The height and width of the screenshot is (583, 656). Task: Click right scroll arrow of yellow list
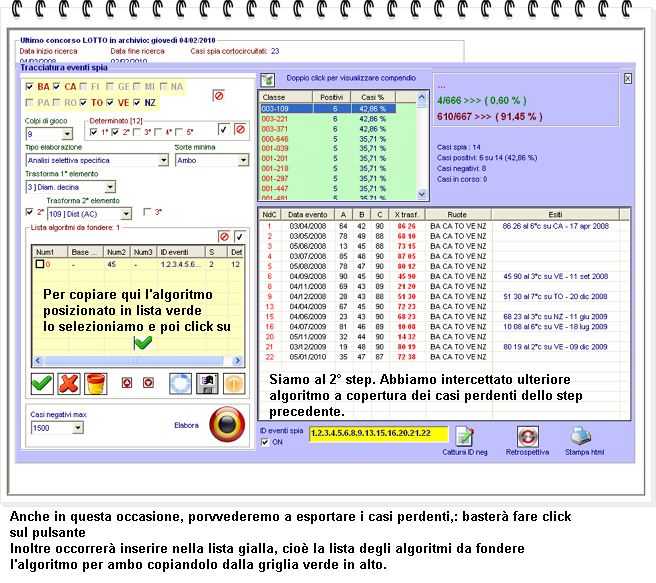(238, 361)
